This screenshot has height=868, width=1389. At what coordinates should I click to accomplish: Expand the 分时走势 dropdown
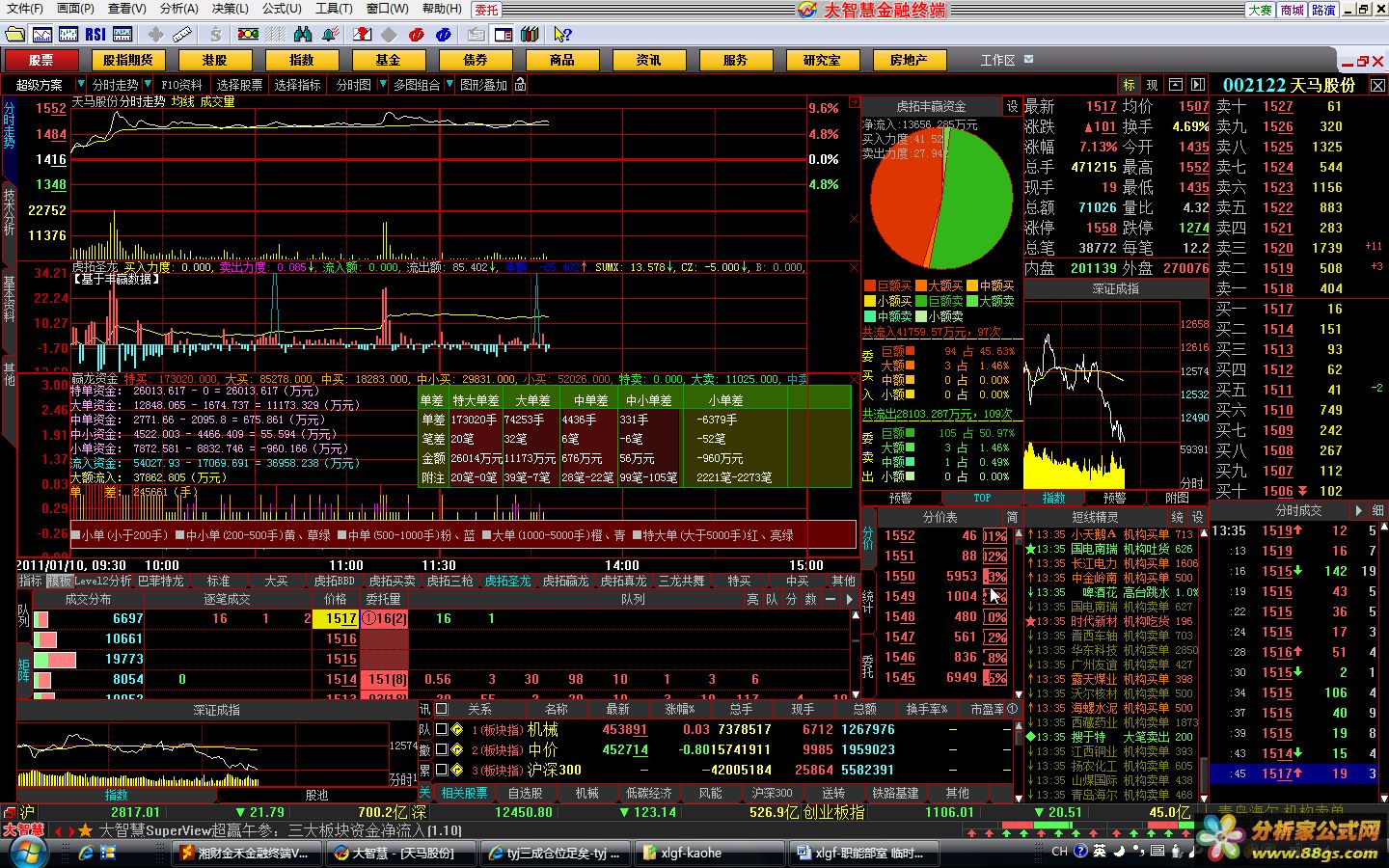(x=147, y=85)
